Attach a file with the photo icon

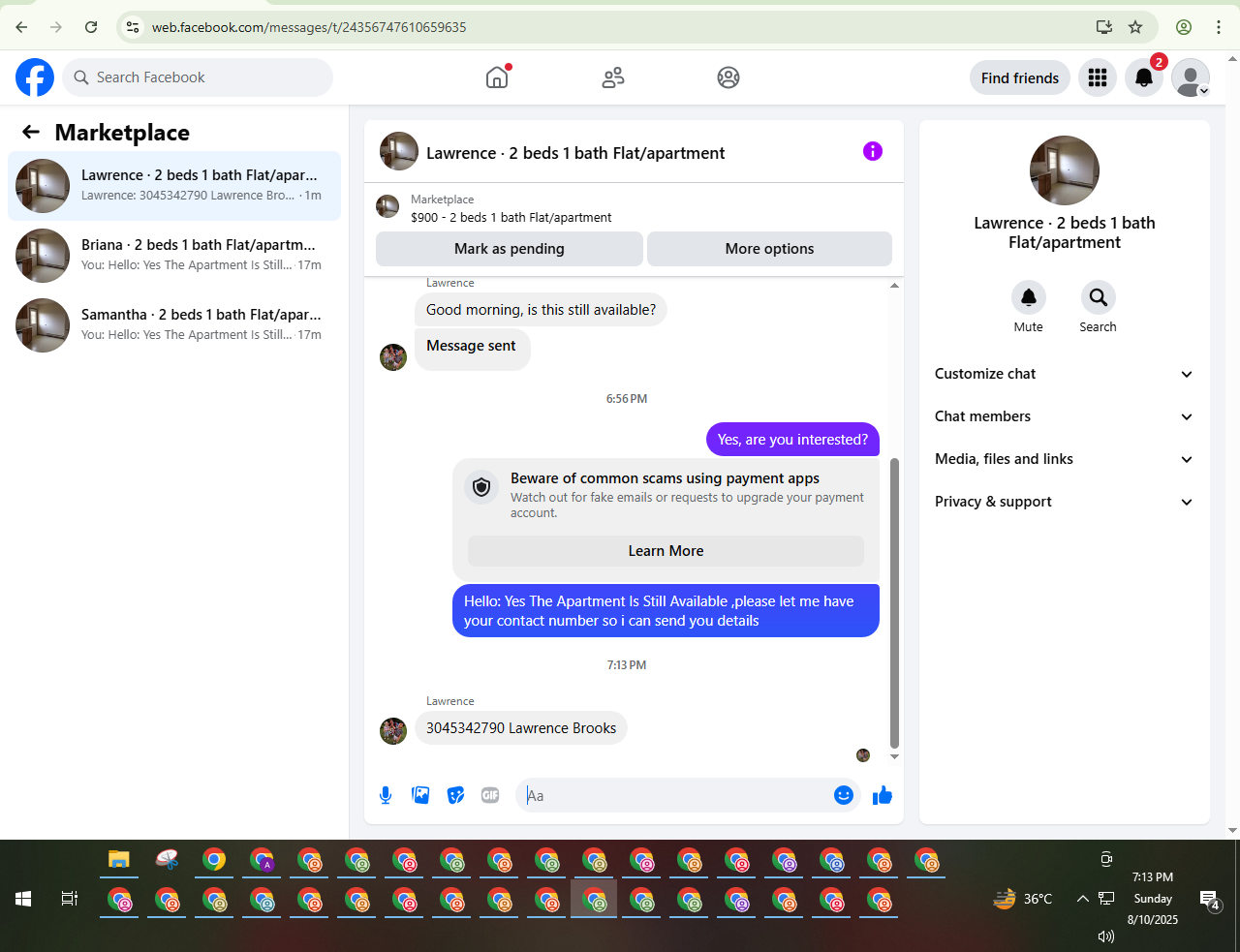(x=420, y=795)
